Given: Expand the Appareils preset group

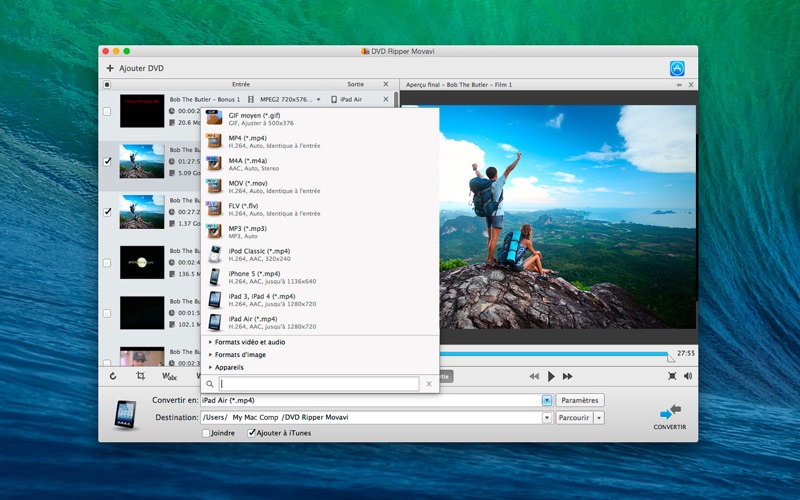Looking at the screenshot, I should [229, 367].
